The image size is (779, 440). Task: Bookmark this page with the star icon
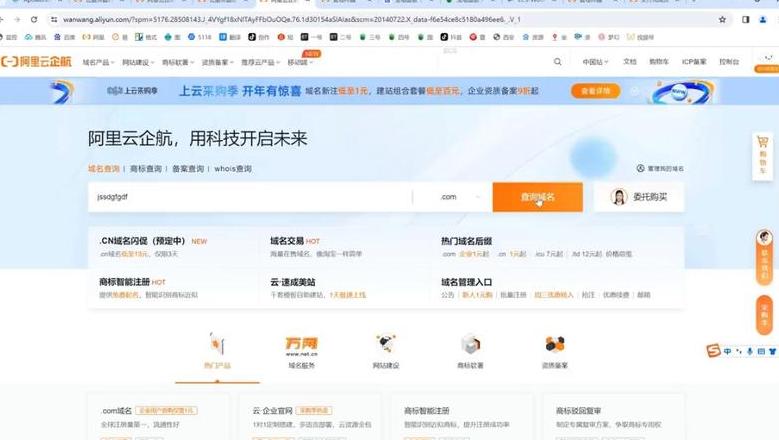[x=722, y=19]
